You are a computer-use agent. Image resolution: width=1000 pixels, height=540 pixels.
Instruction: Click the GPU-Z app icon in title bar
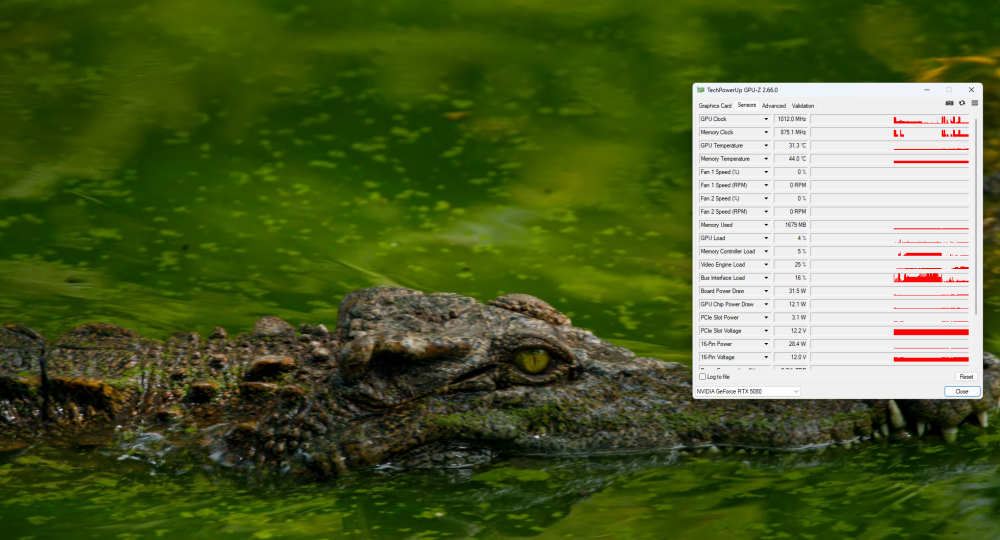click(700, 90)
